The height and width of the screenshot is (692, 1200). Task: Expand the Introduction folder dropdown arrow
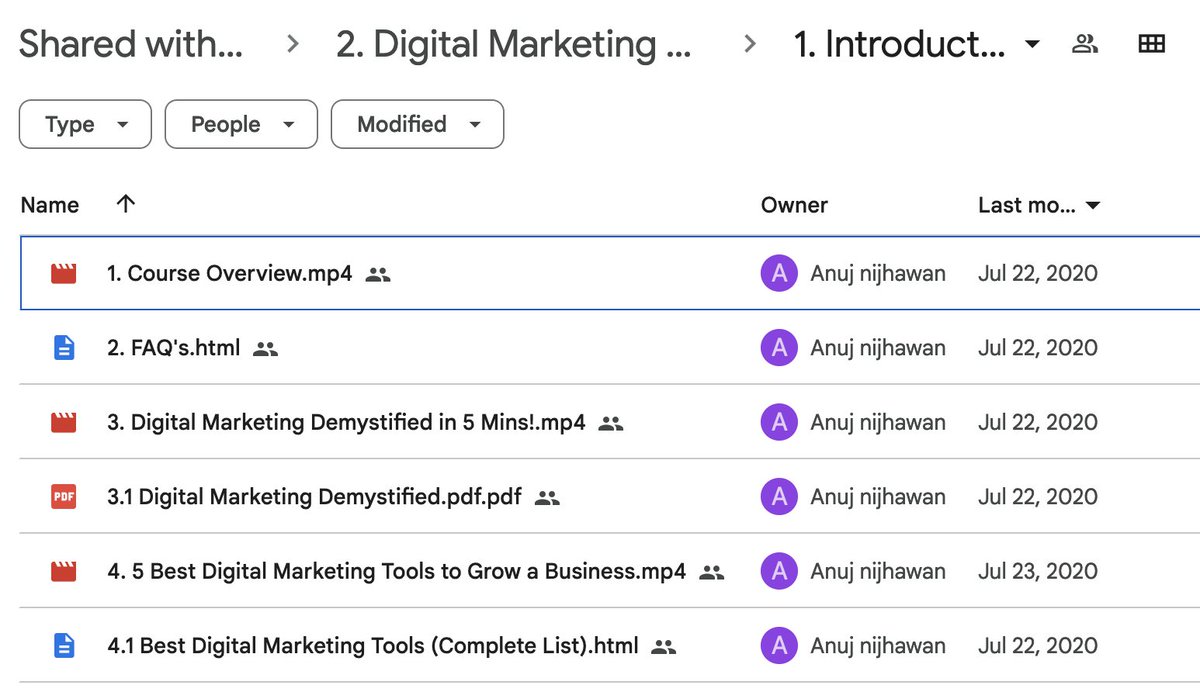coord(1033,45)
